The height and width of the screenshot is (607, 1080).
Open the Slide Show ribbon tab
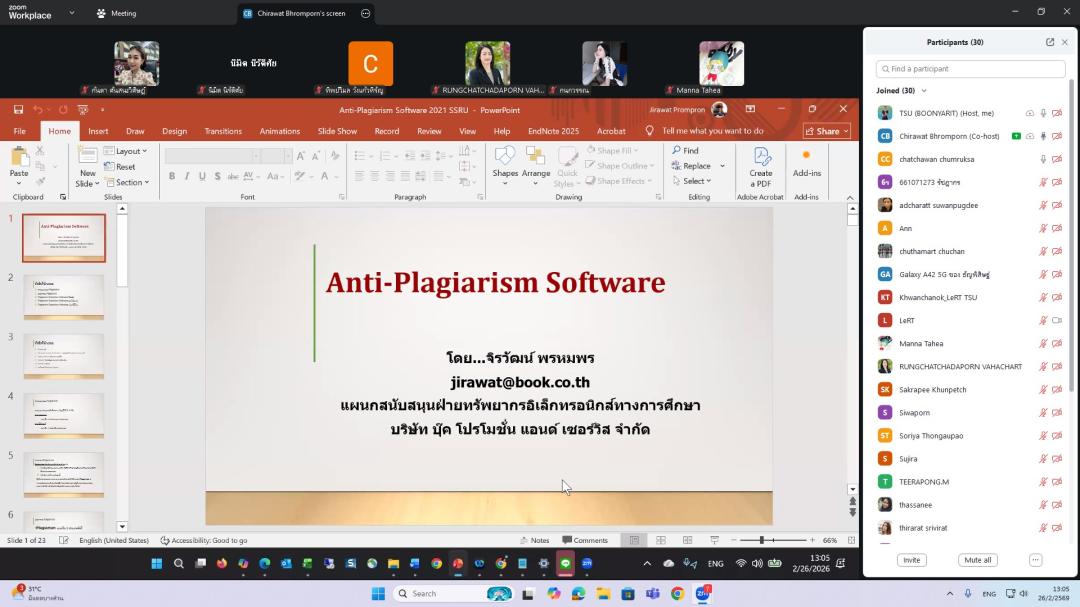(337, 131)
